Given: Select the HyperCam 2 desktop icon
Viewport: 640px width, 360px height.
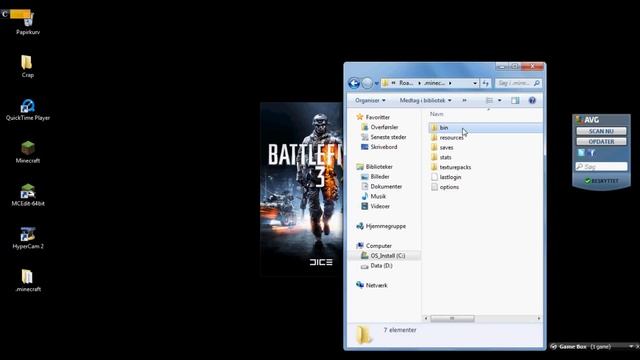Looking at the screenshot, I should click(28, 238).
